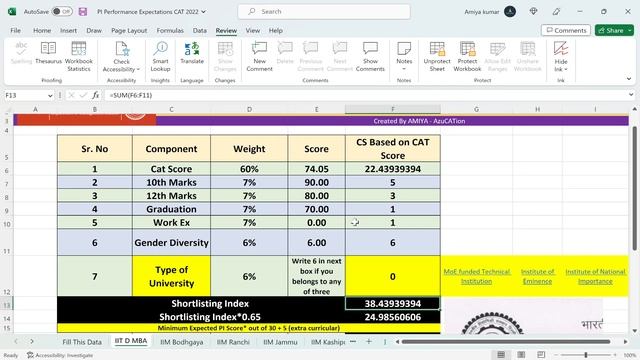The image size is (640, 360).
Task: Click Show Comments in ribbon
Action: (x=370, y=56)
